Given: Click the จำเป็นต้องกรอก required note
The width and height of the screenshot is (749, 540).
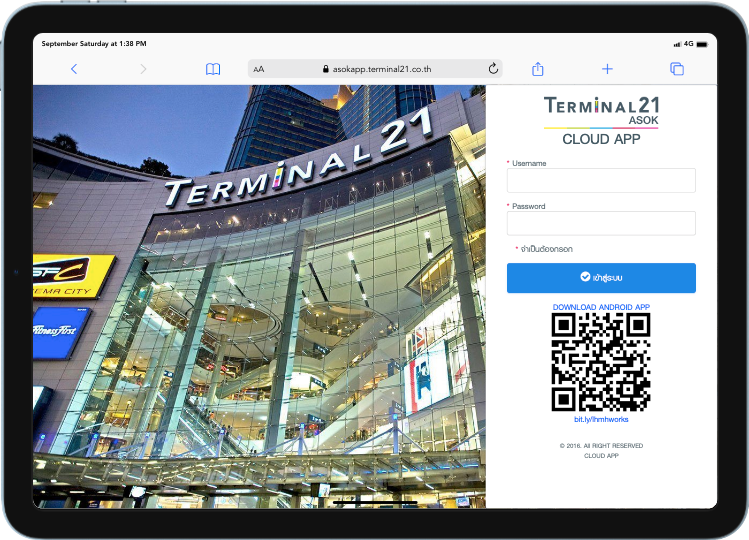Looking at the screenshot, I should tap(546, 249).
